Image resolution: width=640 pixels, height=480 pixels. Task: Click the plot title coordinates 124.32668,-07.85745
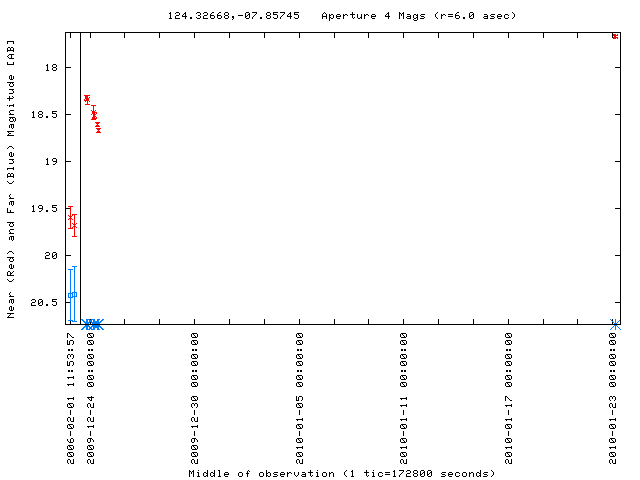pos(233,16)
